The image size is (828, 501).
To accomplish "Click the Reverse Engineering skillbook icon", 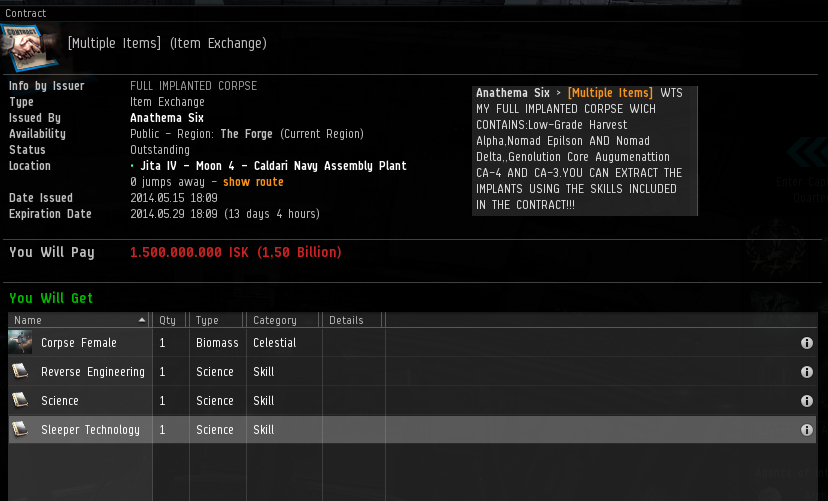I will [20, 371].
